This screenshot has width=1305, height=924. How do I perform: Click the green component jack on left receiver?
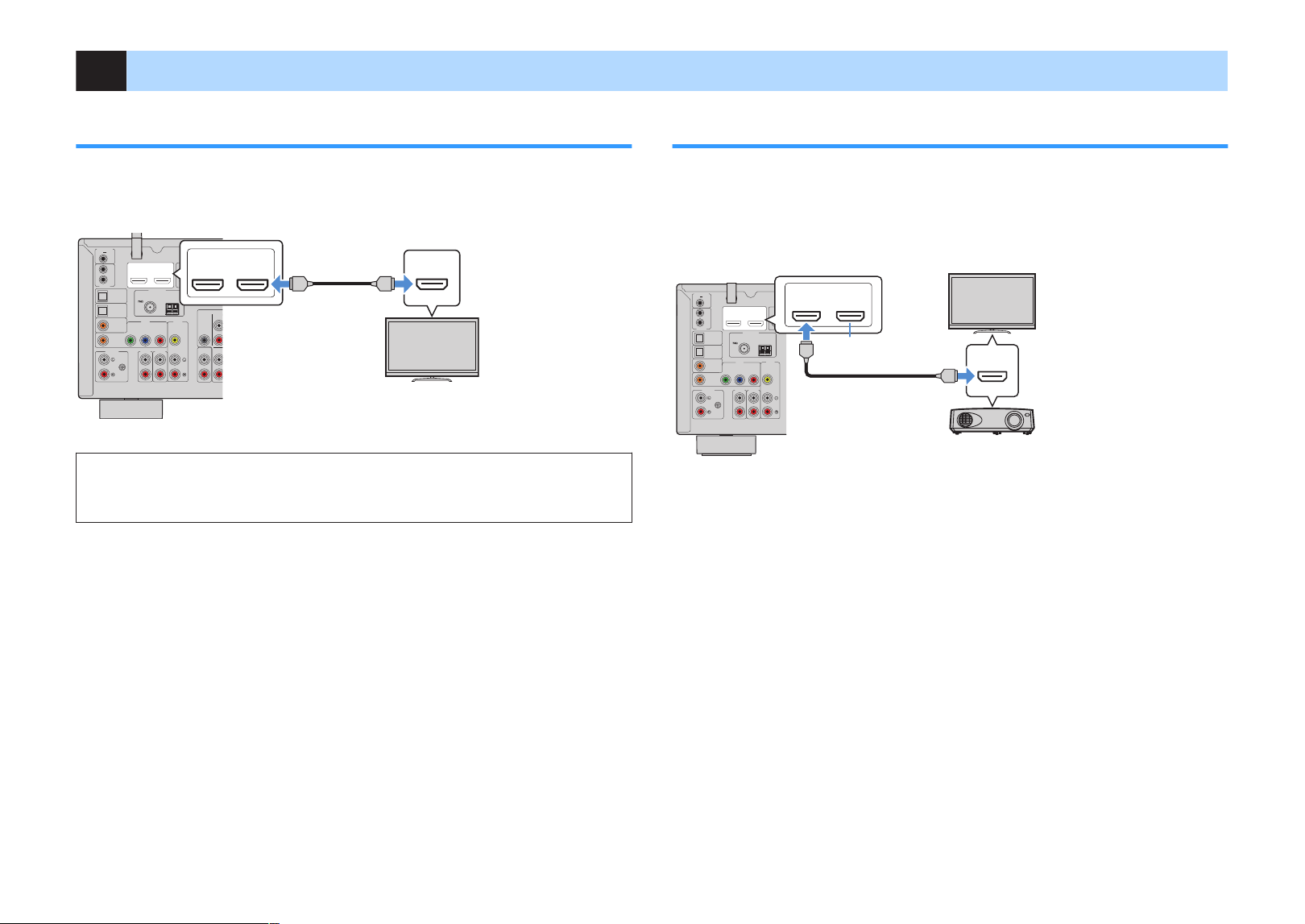[x=129, y=340]
